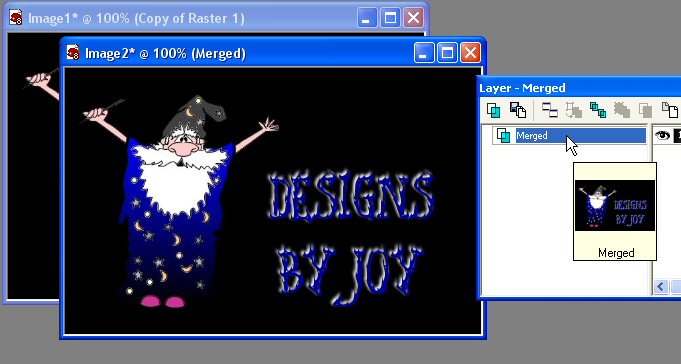This screenshot has width=681, height=364.
Task: Open Image2 window system menu icon
Action: [73, 53]
